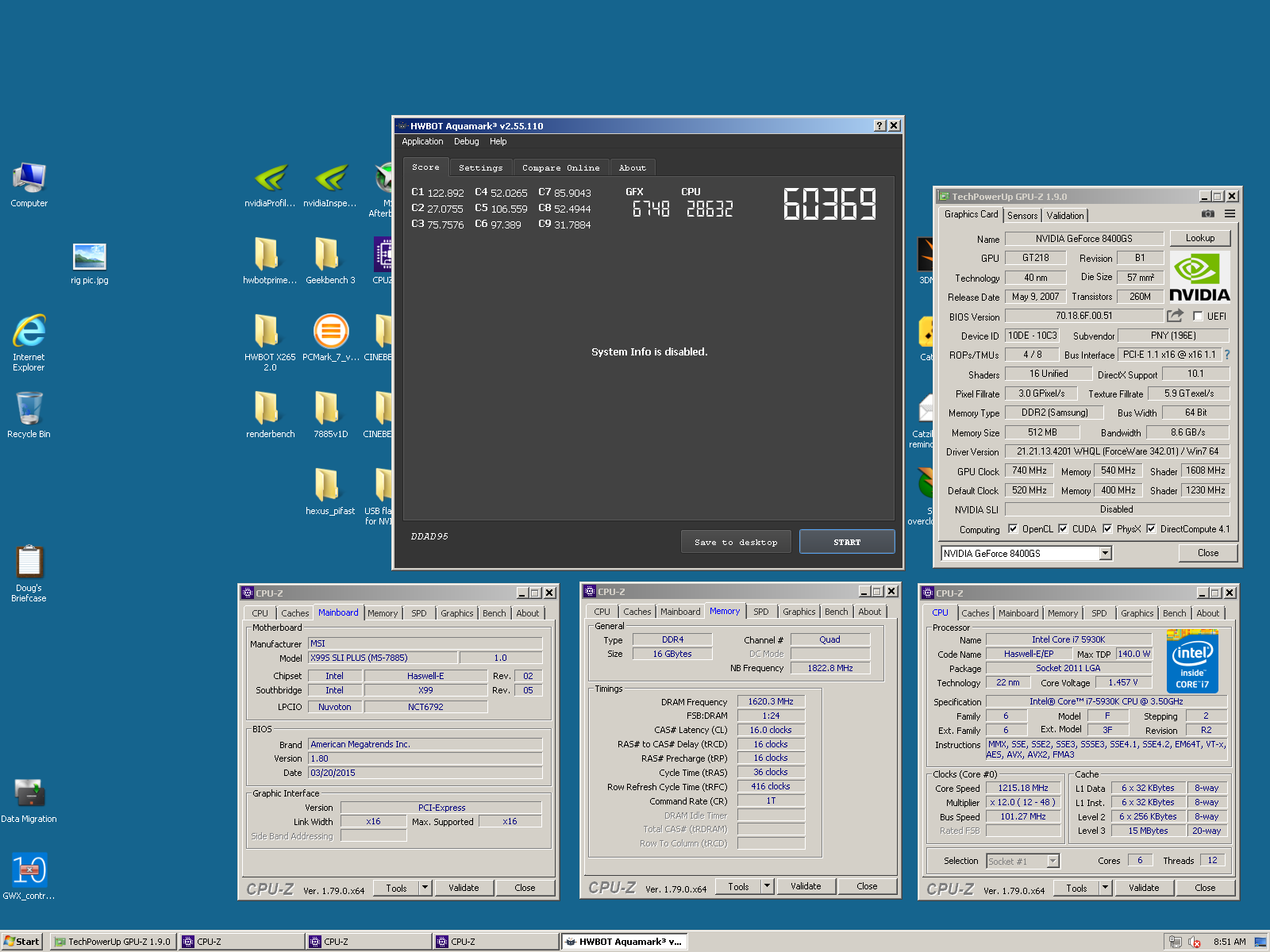Open the Aquamark About tab
This screenshot has height=952, width=1270.
[x=633, y=167]
